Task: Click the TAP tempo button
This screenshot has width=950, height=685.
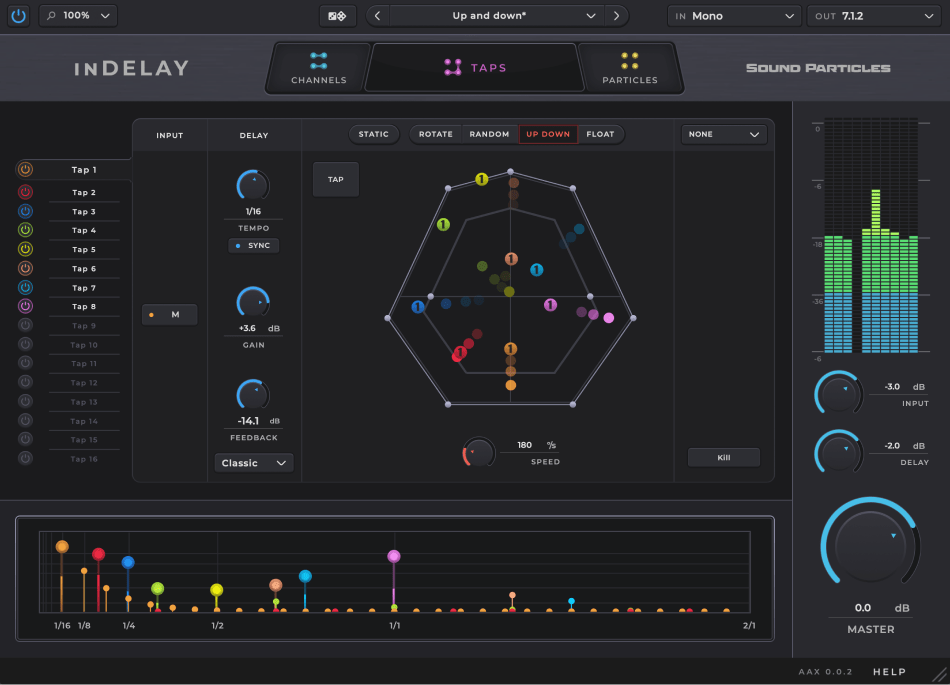Action: coord(336,179)
